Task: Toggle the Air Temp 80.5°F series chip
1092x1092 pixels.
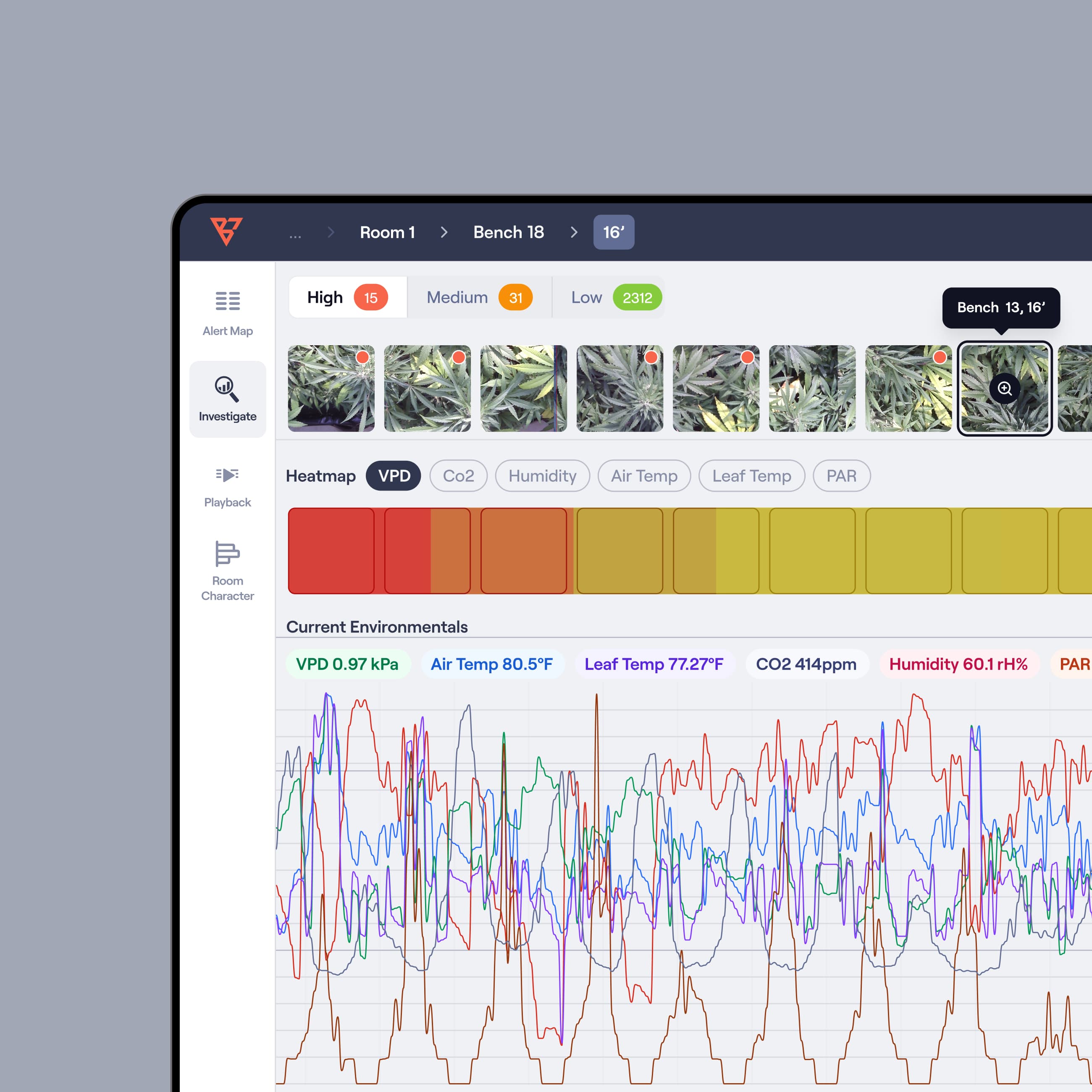Action: [x=492, y=664]
